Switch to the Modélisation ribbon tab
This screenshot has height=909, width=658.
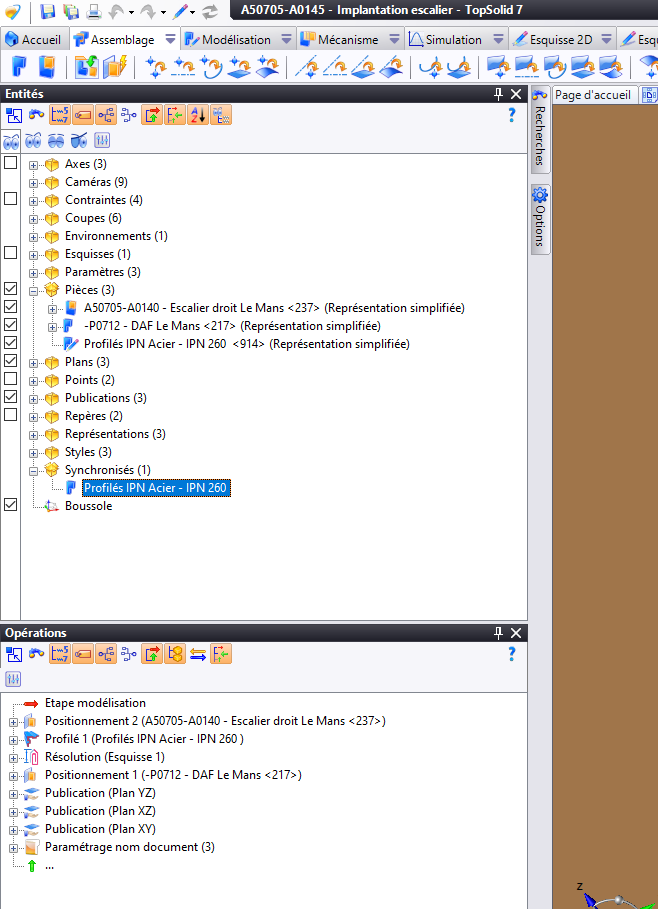tap(228, 39)
